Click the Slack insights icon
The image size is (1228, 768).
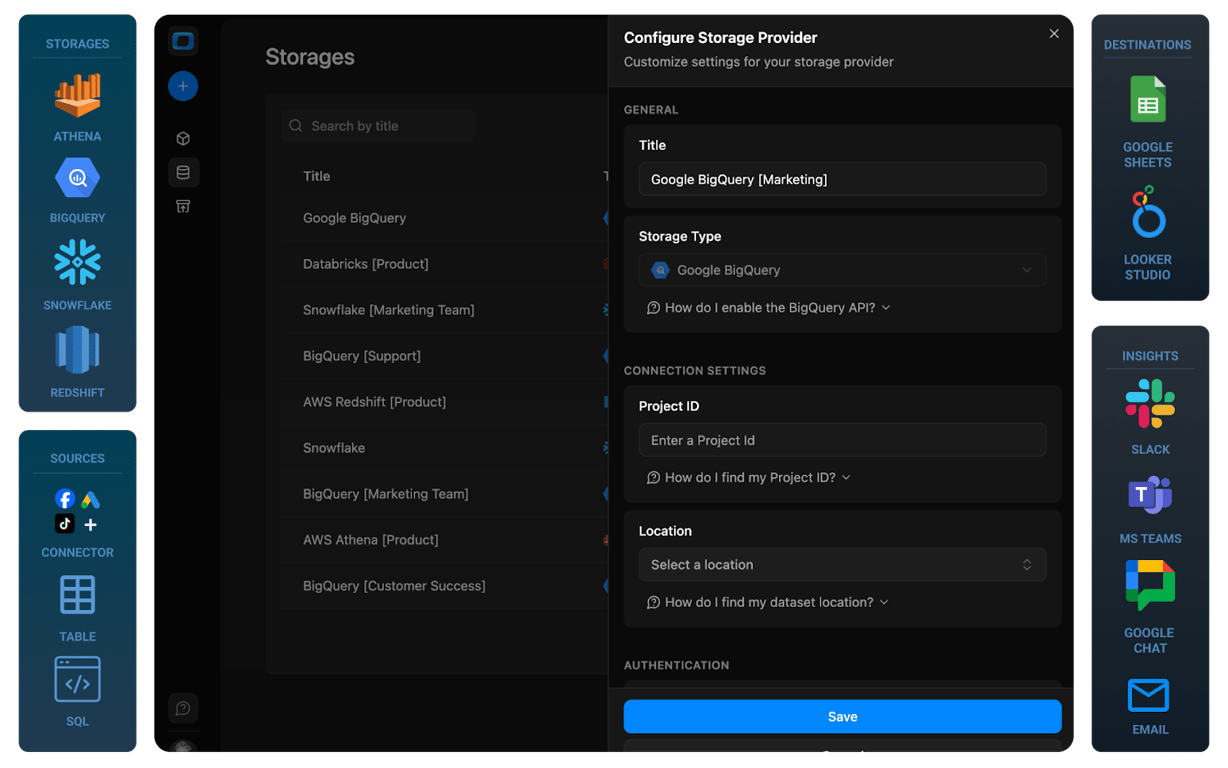tap(1150, 404)
